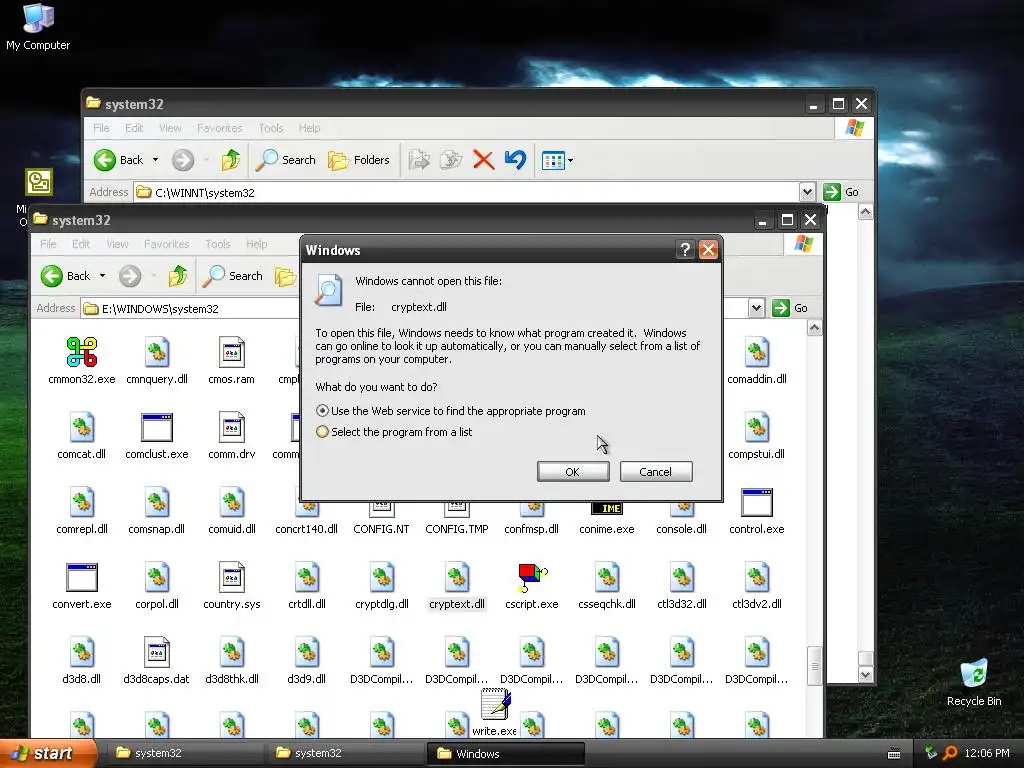1024x768 pixels.
Task: Click the search magnifier tray icon
Action: (950, 753)
